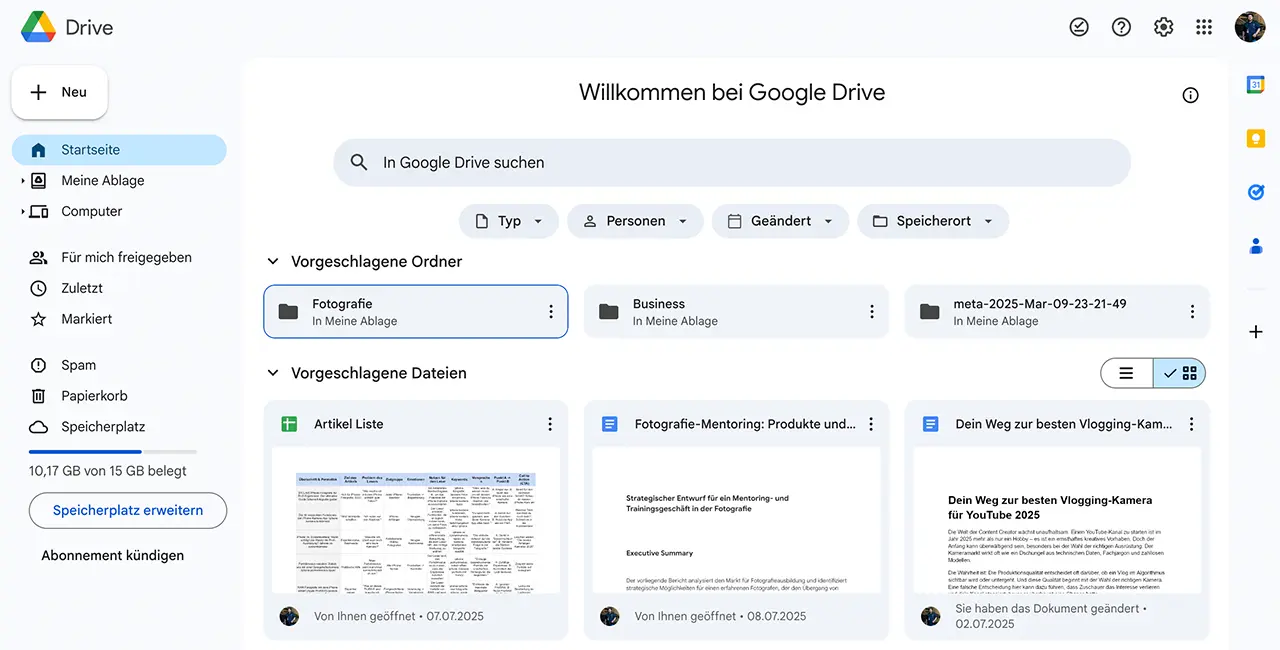1280x650 pixels.
Task: Open more options for Fotografie-Mentoring document
Action: pos(871,424)
